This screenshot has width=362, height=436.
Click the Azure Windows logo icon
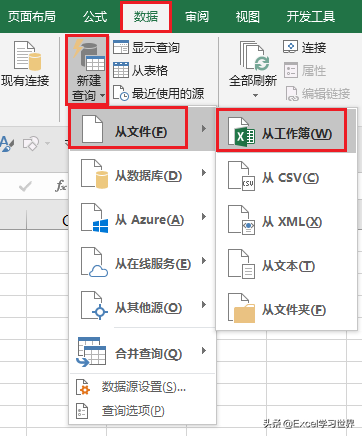(95, 218)
